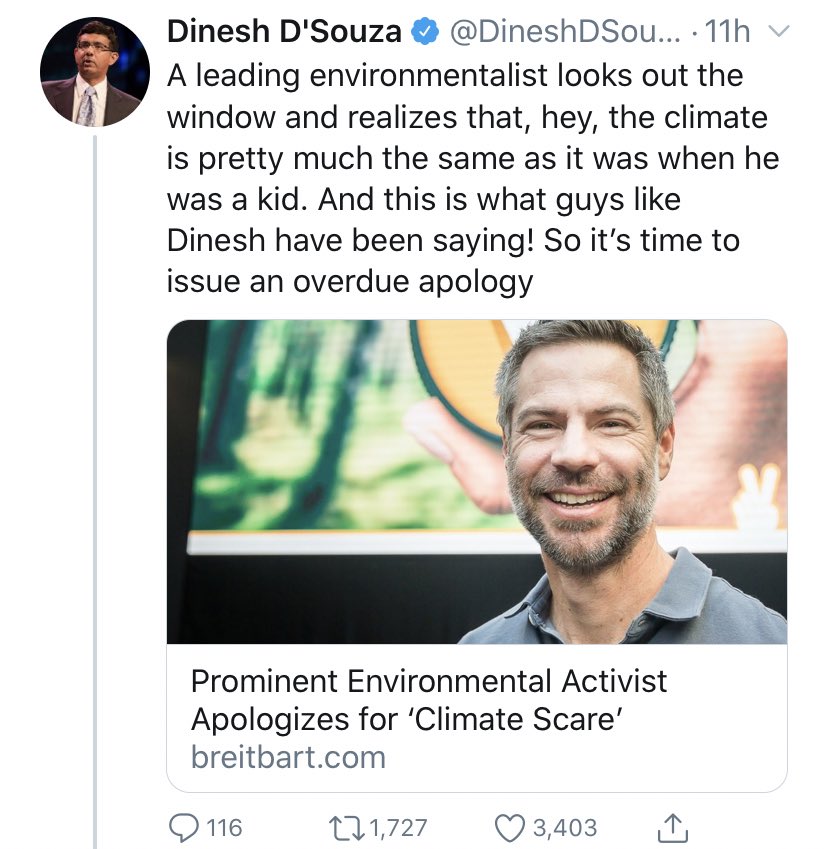Click the blue verified checkmark badge
Screen dimensions: 827x849
pos(423,33)
